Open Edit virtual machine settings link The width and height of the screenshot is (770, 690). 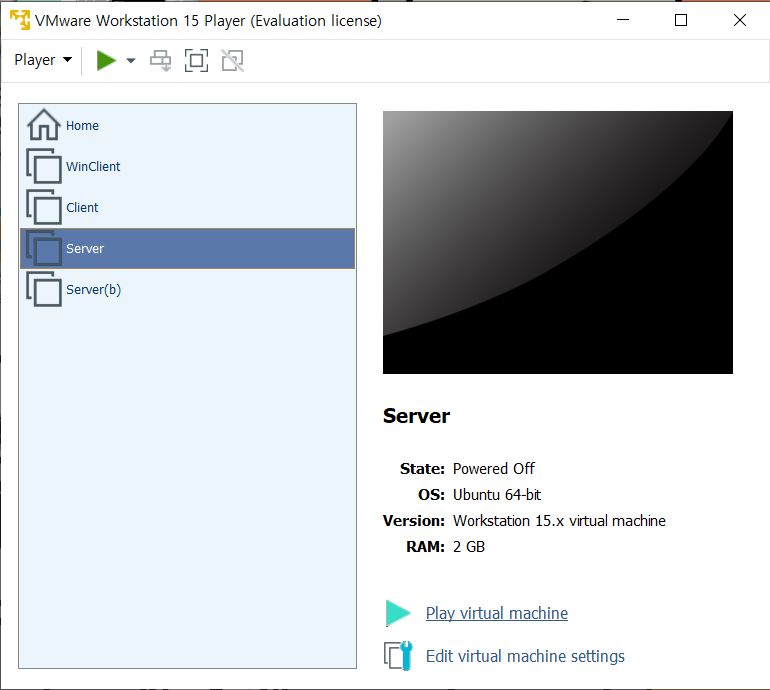pos(525,656)
